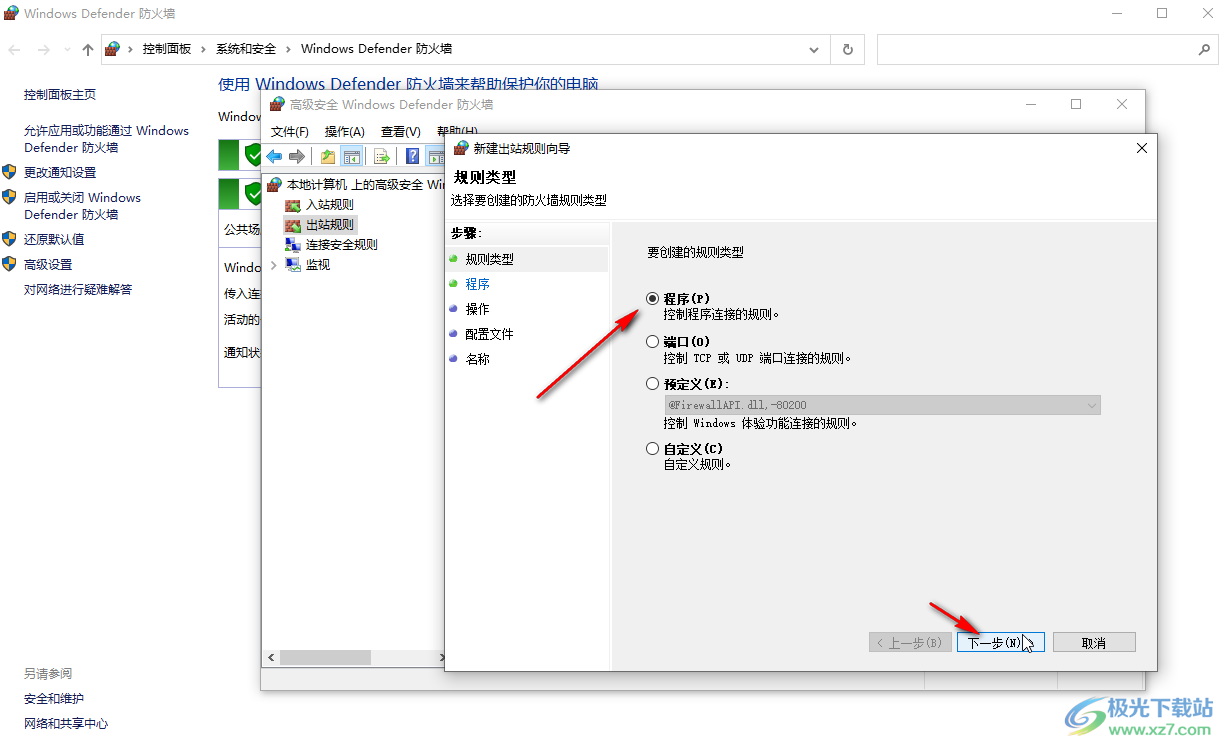The height and width of the screenshot is (746, 1224).
Task: Expand the breadcrumb chevron after 控制面板
Action: [203, 49]
